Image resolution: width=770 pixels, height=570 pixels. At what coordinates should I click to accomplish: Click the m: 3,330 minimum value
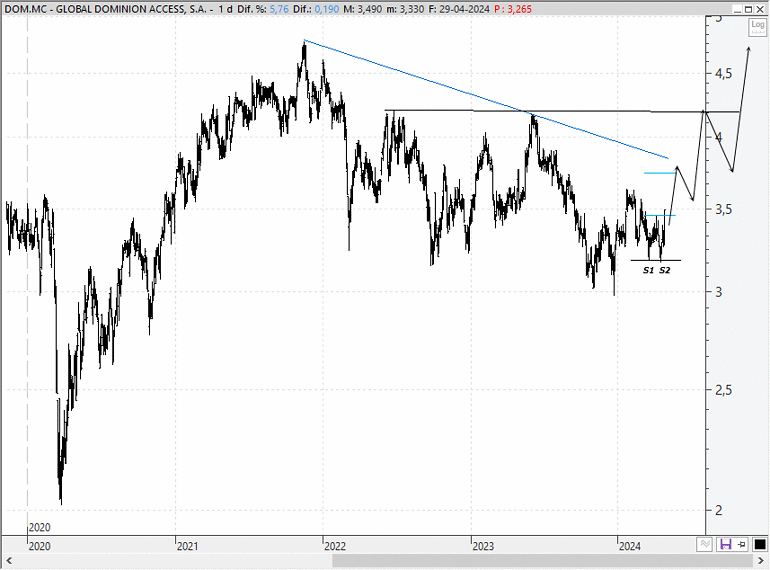(405, 9)
